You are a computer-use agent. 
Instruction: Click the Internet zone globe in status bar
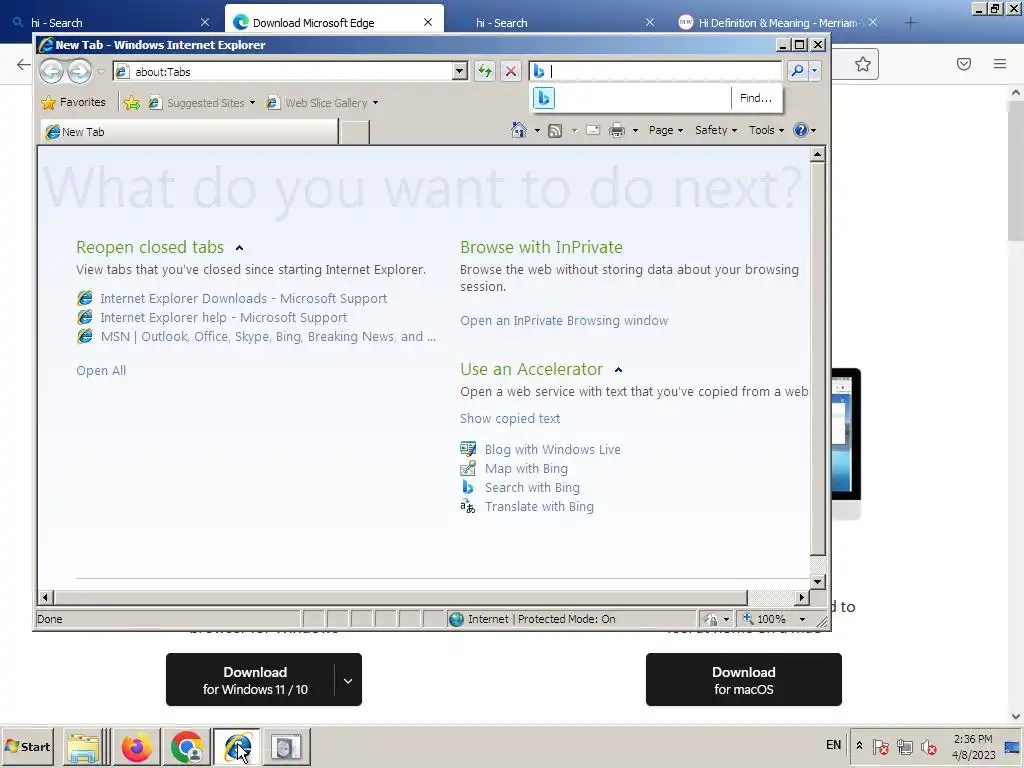click(x=456, y=619)
